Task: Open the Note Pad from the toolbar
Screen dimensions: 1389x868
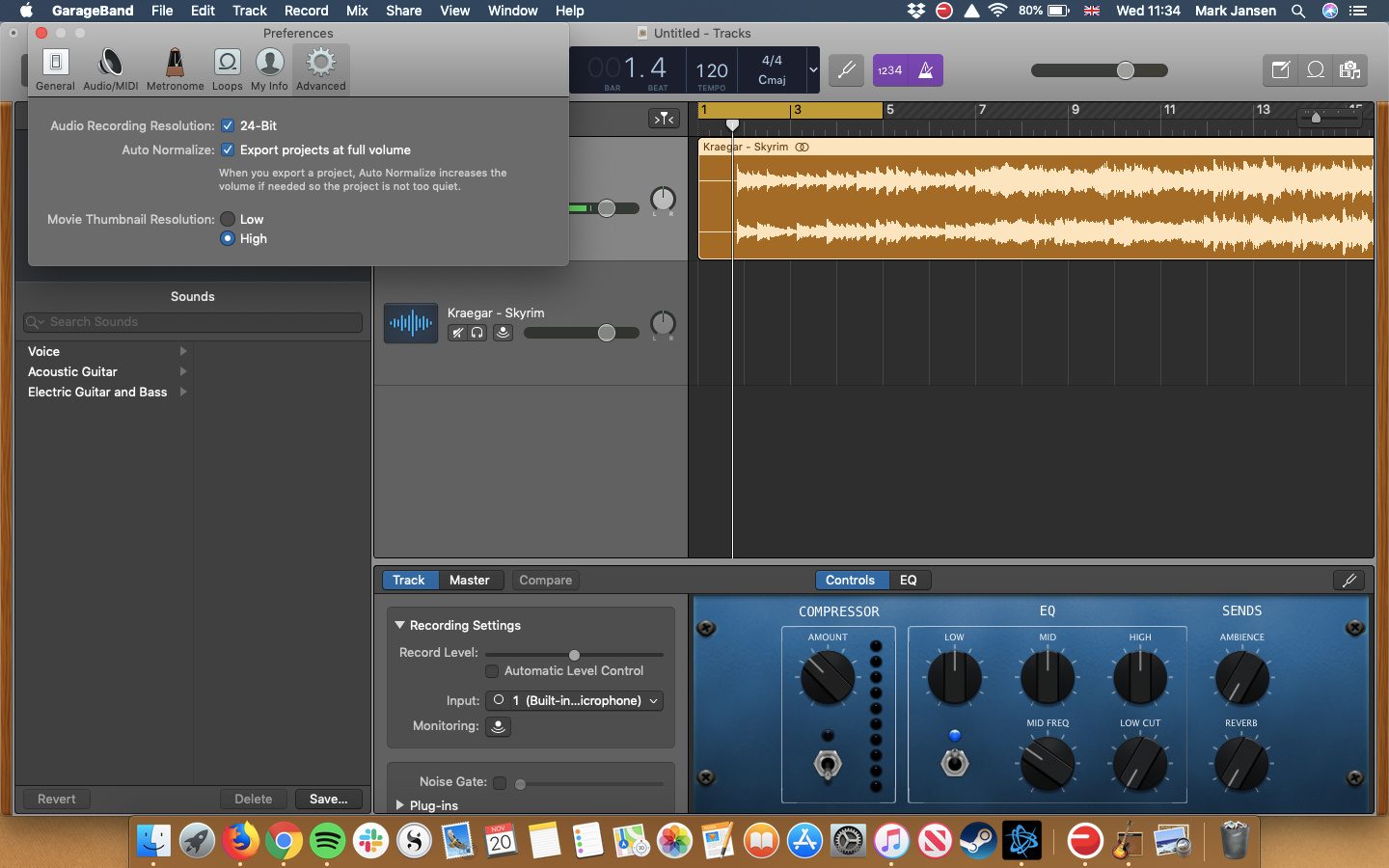Action: tap(1281, 70)
